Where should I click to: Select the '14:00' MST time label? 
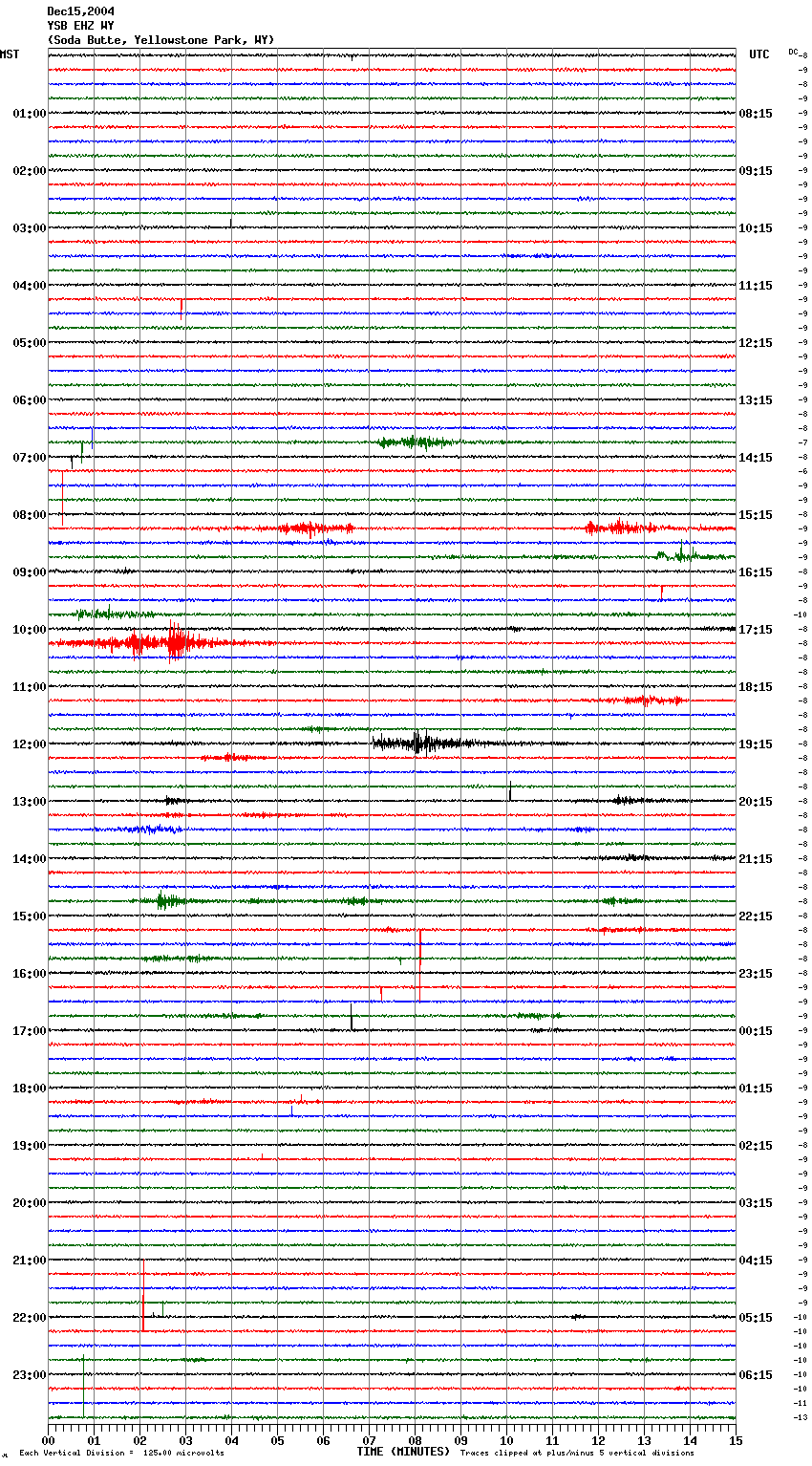(x=30, y=859)
